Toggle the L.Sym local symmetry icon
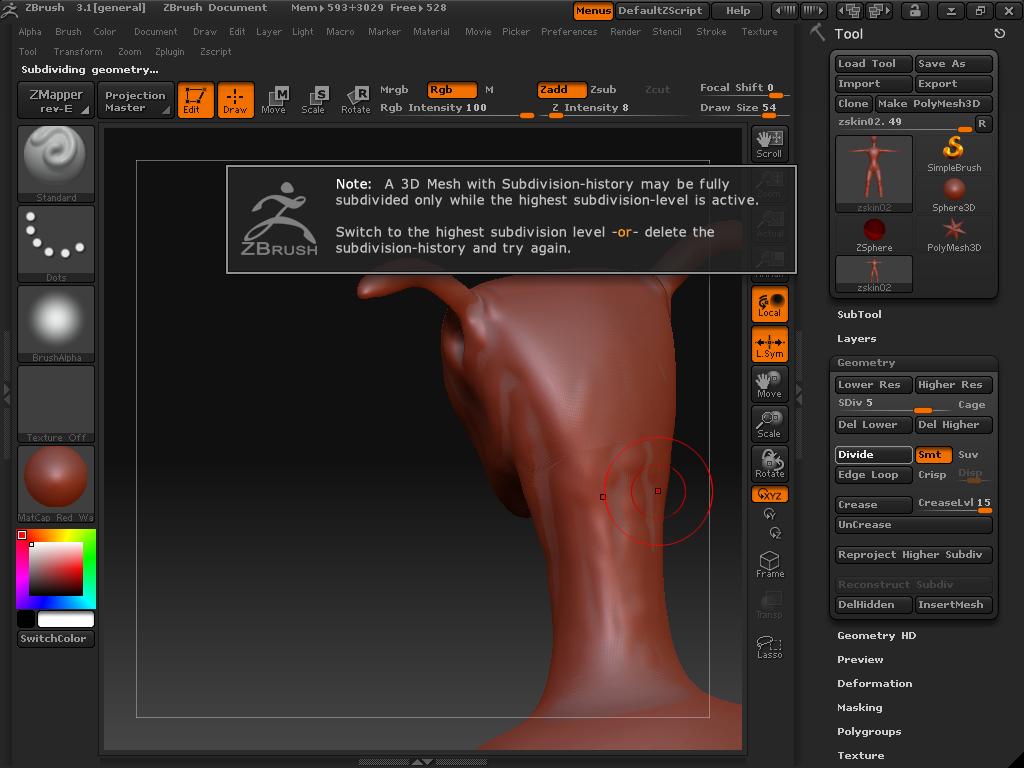The width and height of the screenshot is (1024, 768). tap(769, 344)
